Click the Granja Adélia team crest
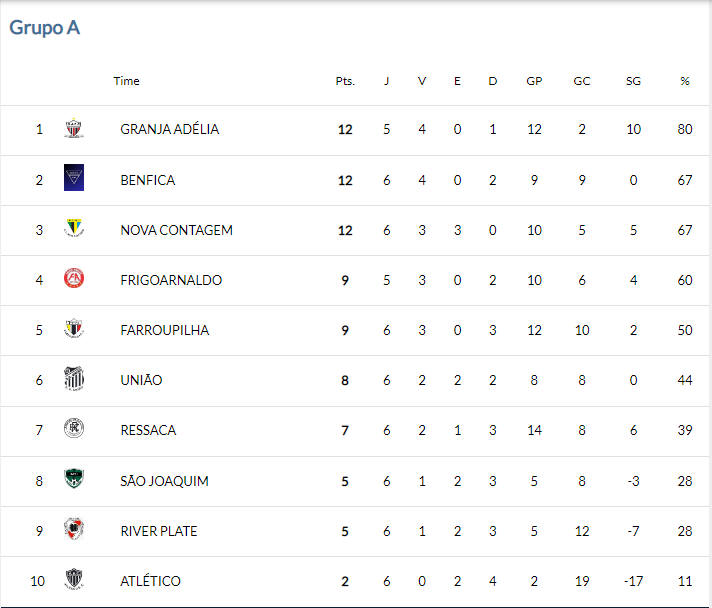712x608 pixels. pyautogui.click(x=74, y=128)
